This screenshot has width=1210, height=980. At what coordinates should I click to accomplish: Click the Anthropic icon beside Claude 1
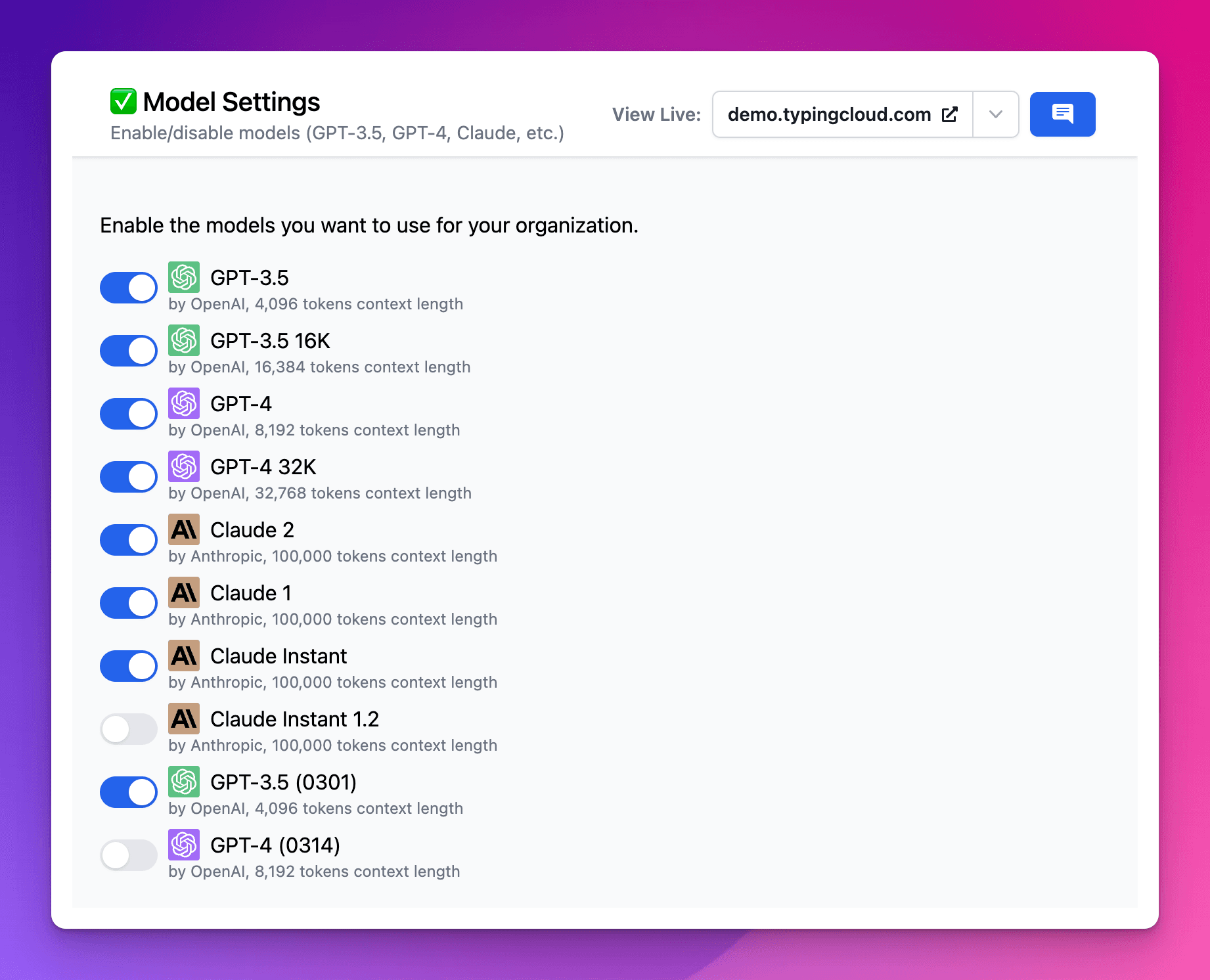coord(184,592)
